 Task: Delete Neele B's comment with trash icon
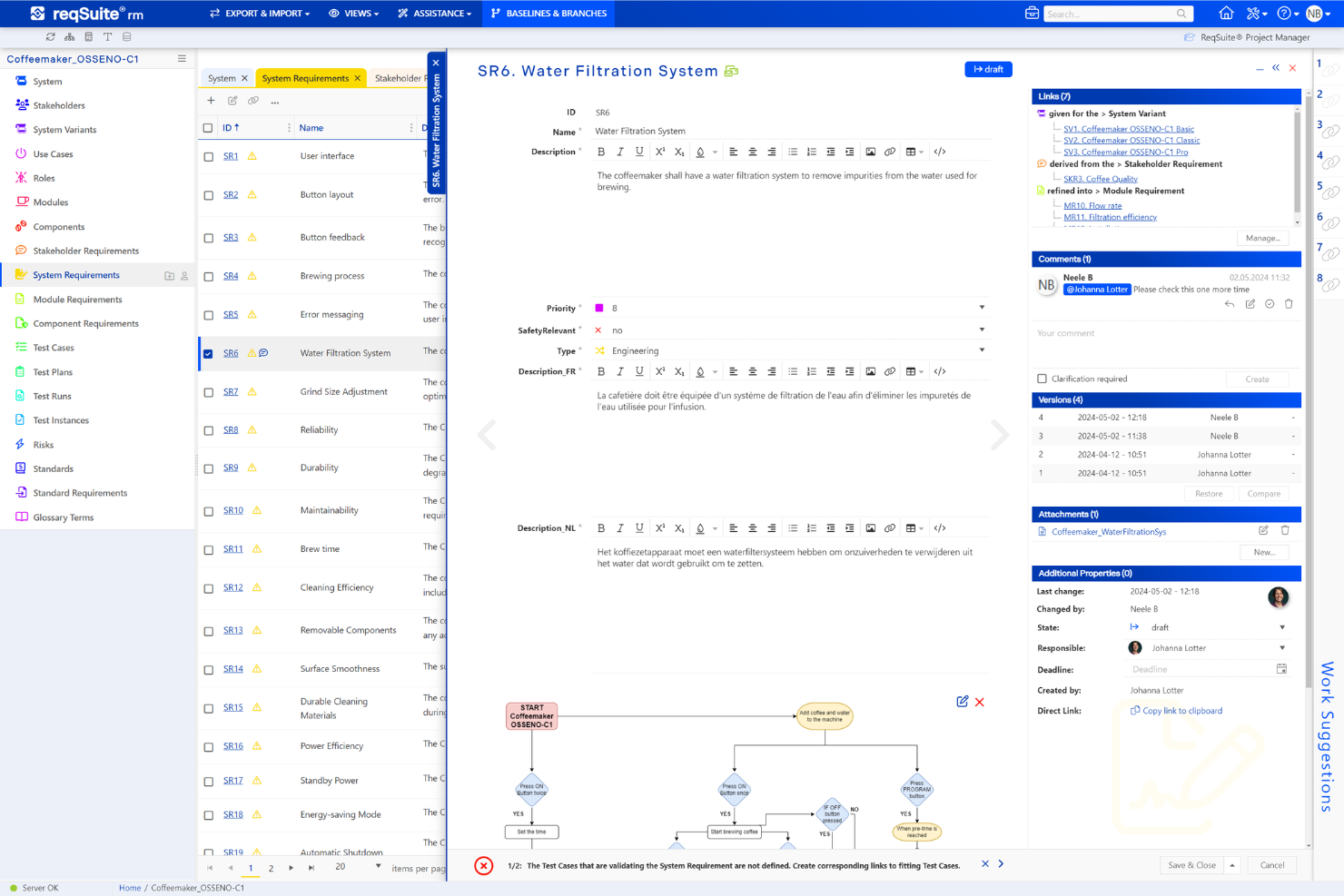[1289, 304]
